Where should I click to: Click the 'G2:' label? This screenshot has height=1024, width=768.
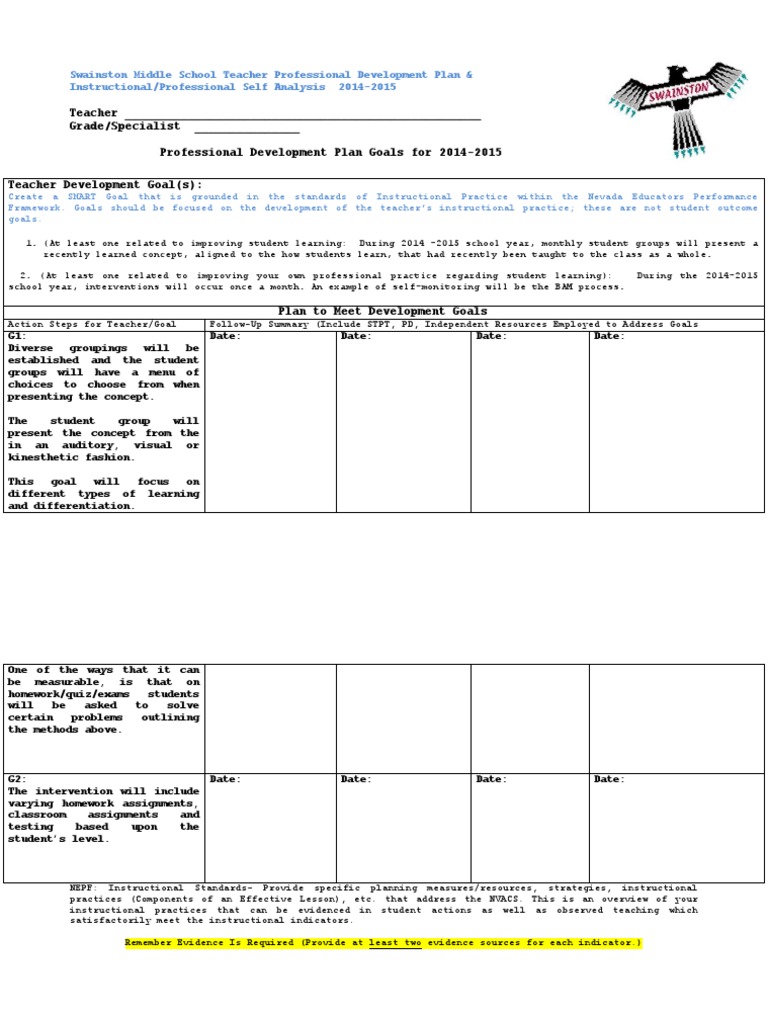(x=17, y=778)
